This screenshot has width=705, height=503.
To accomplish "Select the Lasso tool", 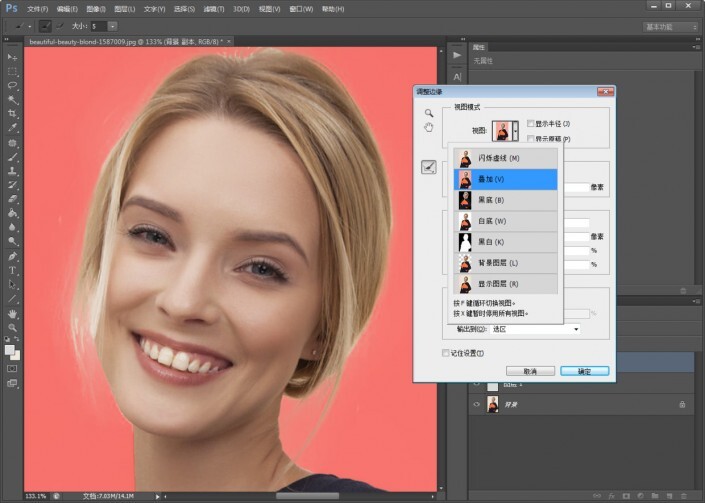I will tap(13, 86).
